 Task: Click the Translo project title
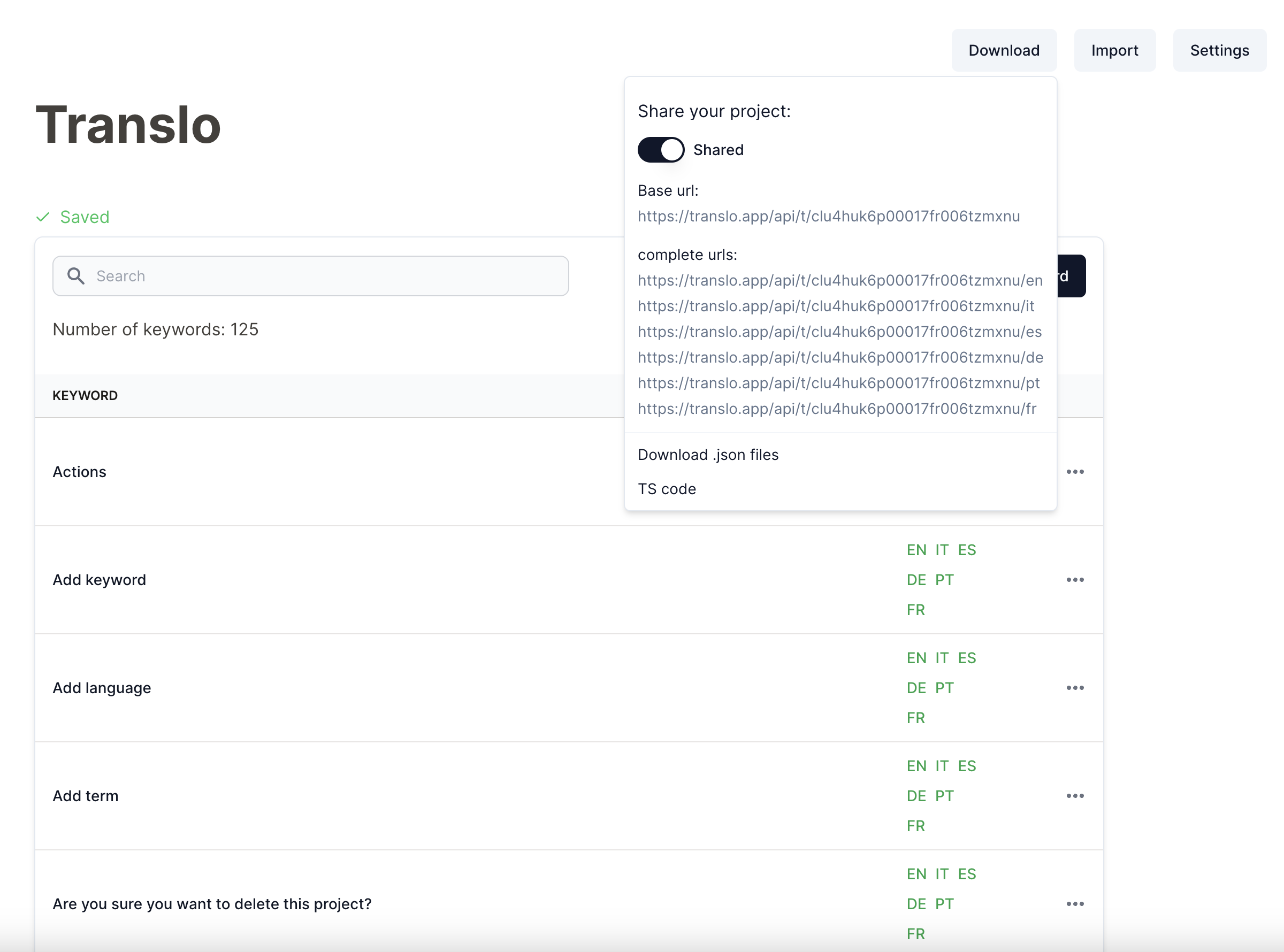click(128, 125)
